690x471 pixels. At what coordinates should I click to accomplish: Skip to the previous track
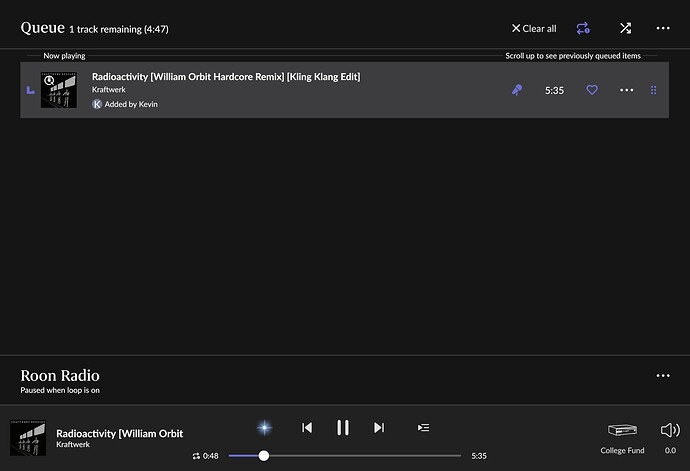pos(307,427)
